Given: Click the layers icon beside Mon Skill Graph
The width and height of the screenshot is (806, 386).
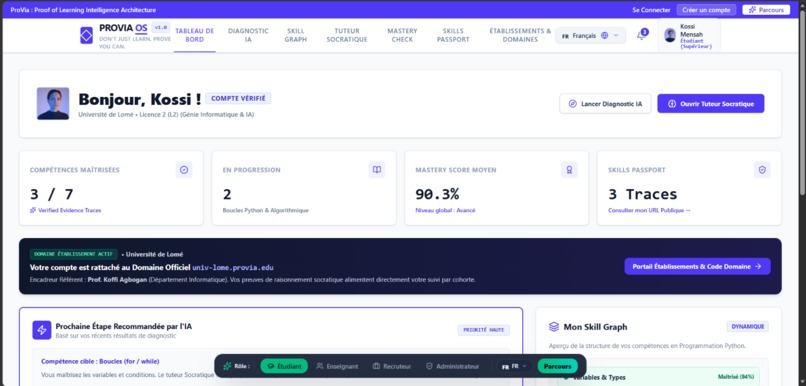Looking at the screenshot, I should pos(554,327).
